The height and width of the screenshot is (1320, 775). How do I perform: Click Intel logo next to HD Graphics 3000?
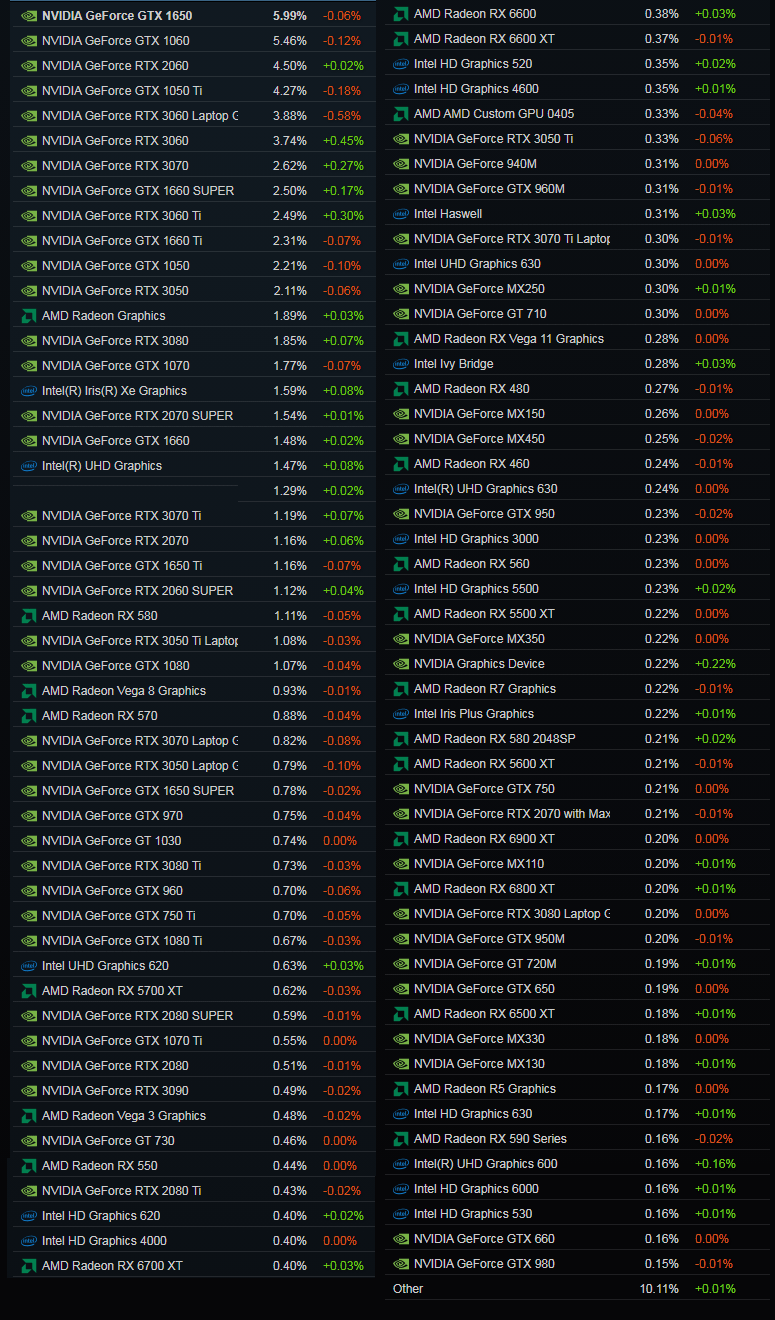point(401,539)
